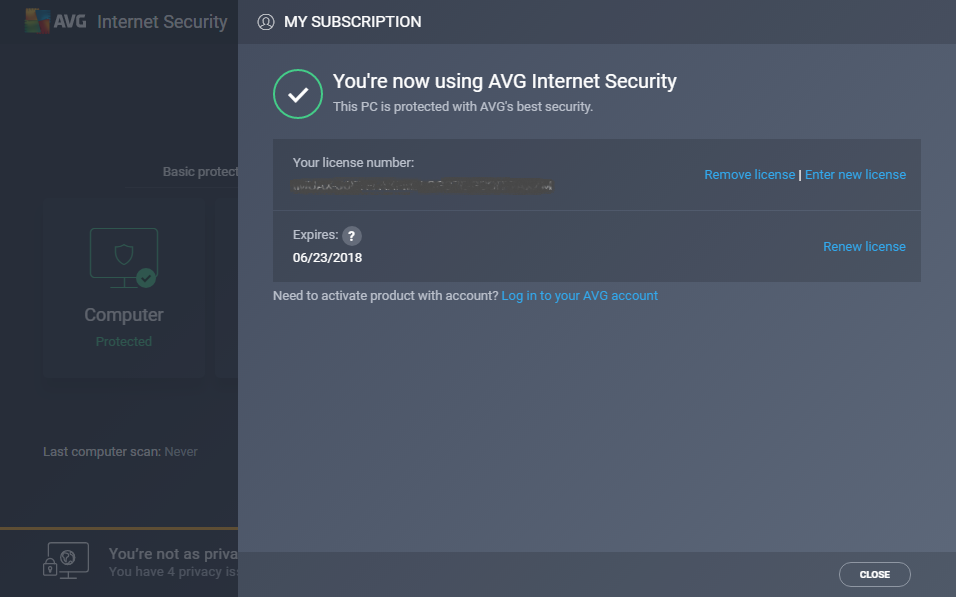The height and width of the screenshot is (597, 956).
Task: Click the AVG logo icon
Action: click(37, 21)
